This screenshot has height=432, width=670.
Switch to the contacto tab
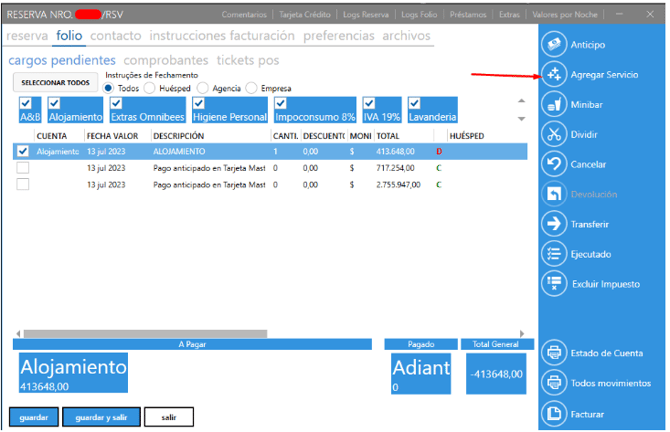116,36
